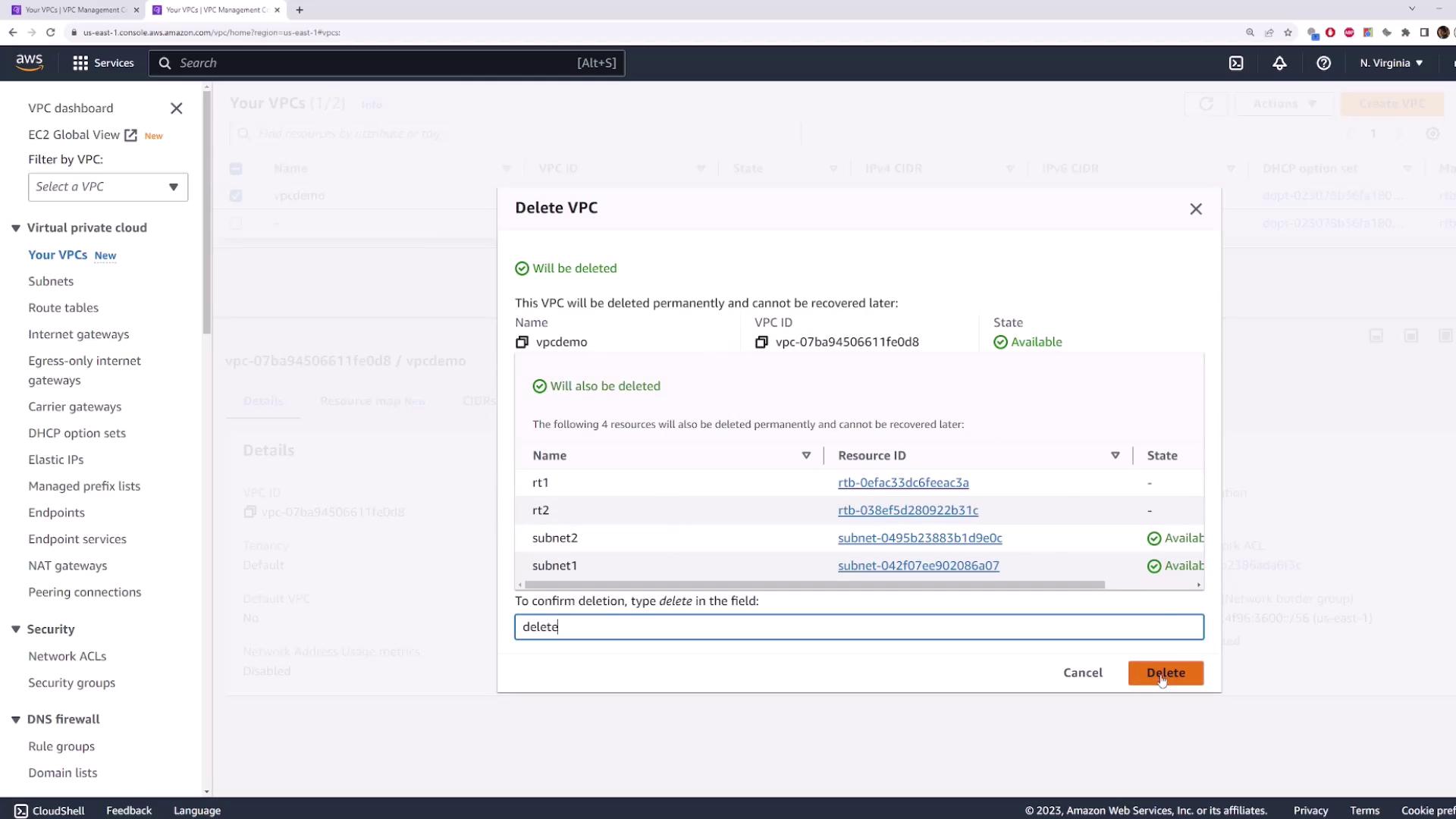The image size is (1456, 819).
Task: Open the rtb-0efac33dc6feeac3a link
Action: (902, 482)
